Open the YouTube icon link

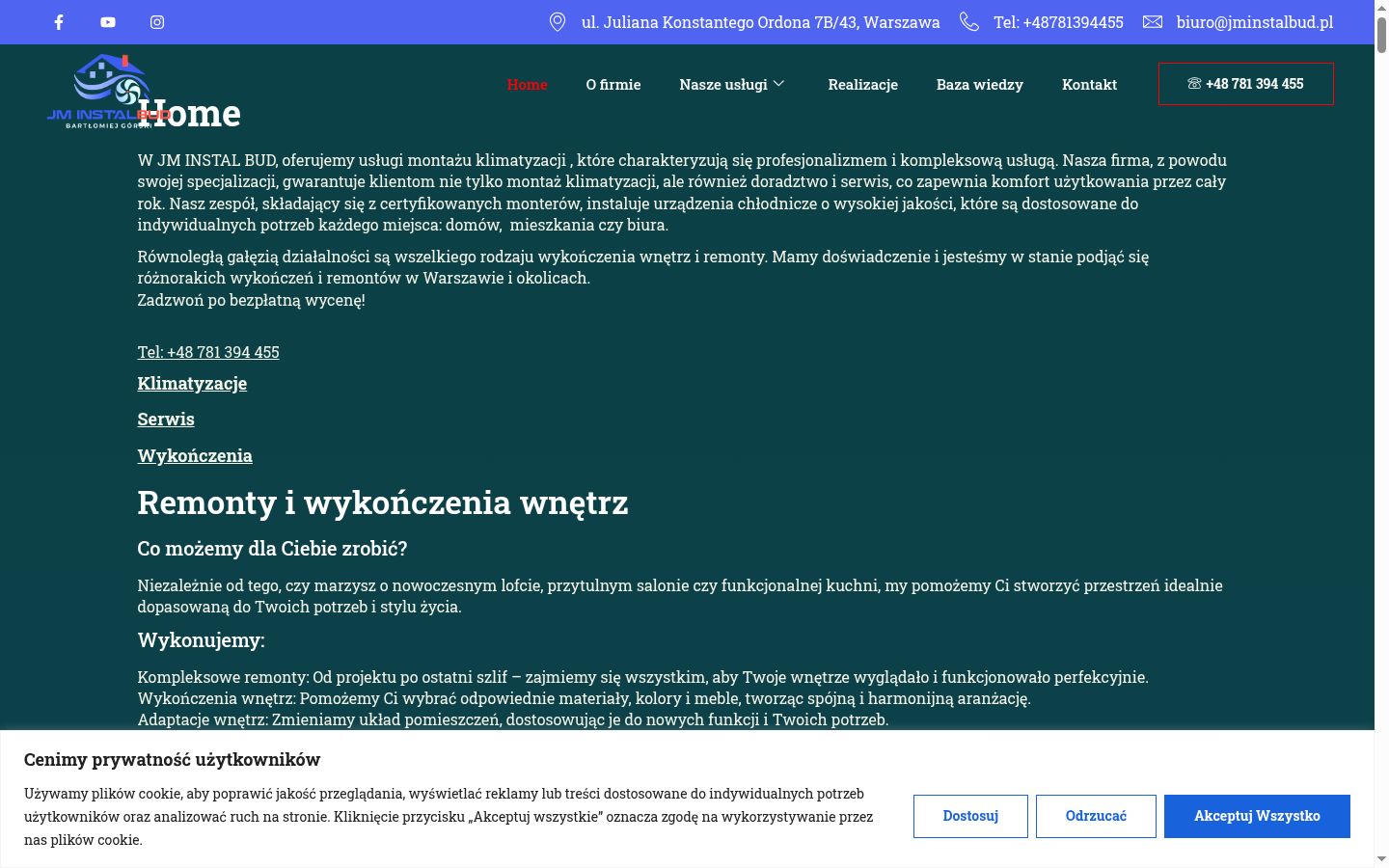click(108, 22)
